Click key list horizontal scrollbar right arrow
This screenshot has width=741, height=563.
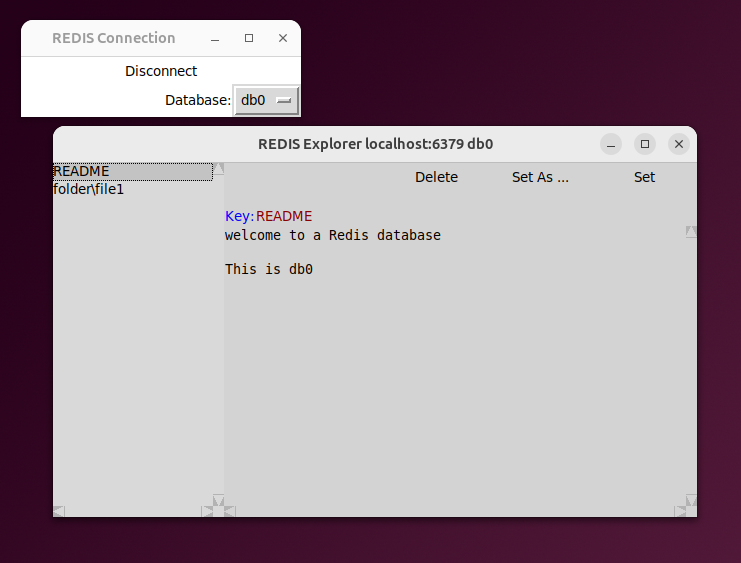pyautogui.click(x=207, y=511)
